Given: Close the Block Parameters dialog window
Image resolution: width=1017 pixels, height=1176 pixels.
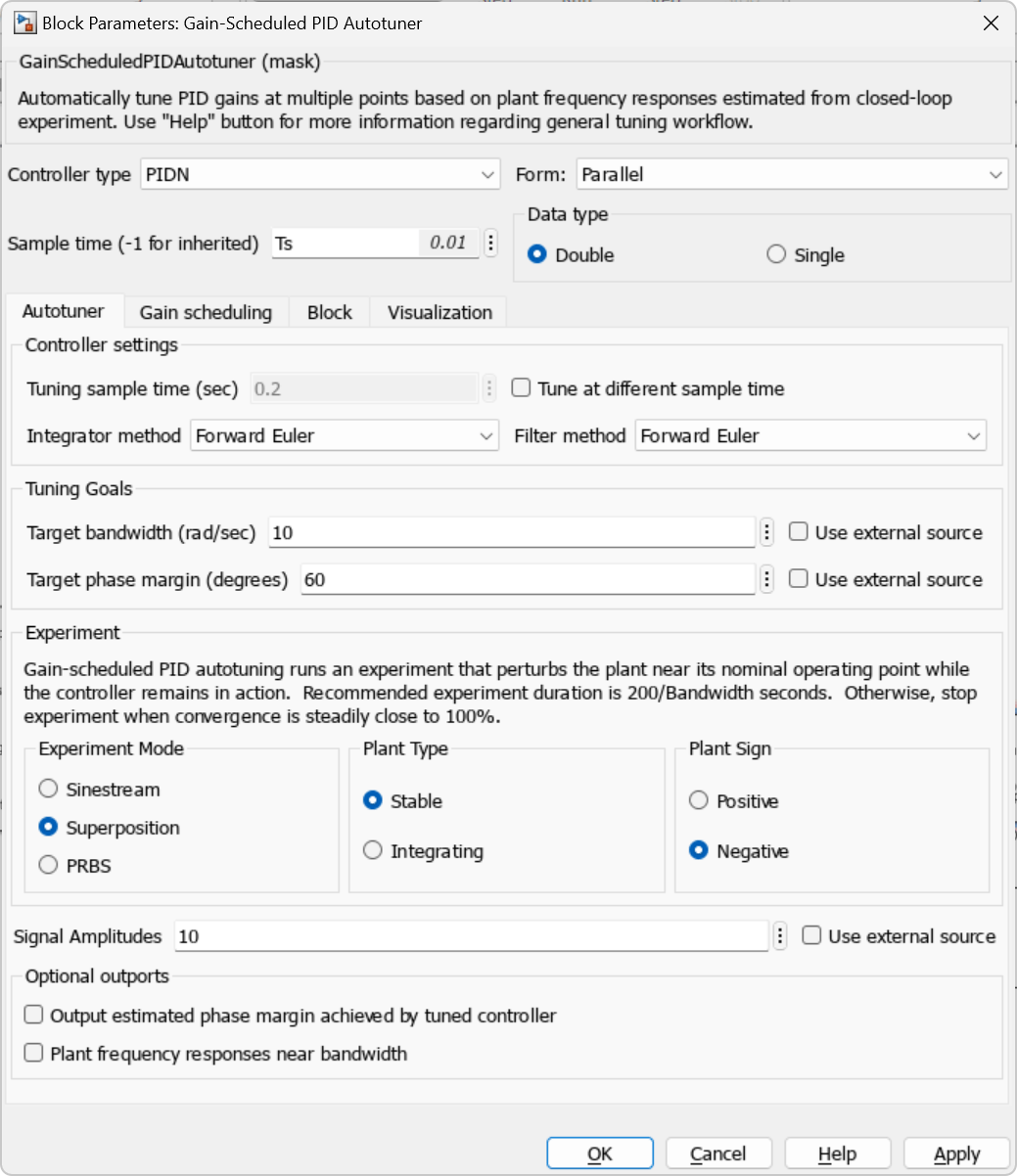Looking at the screenshot, I should point(991,23).
